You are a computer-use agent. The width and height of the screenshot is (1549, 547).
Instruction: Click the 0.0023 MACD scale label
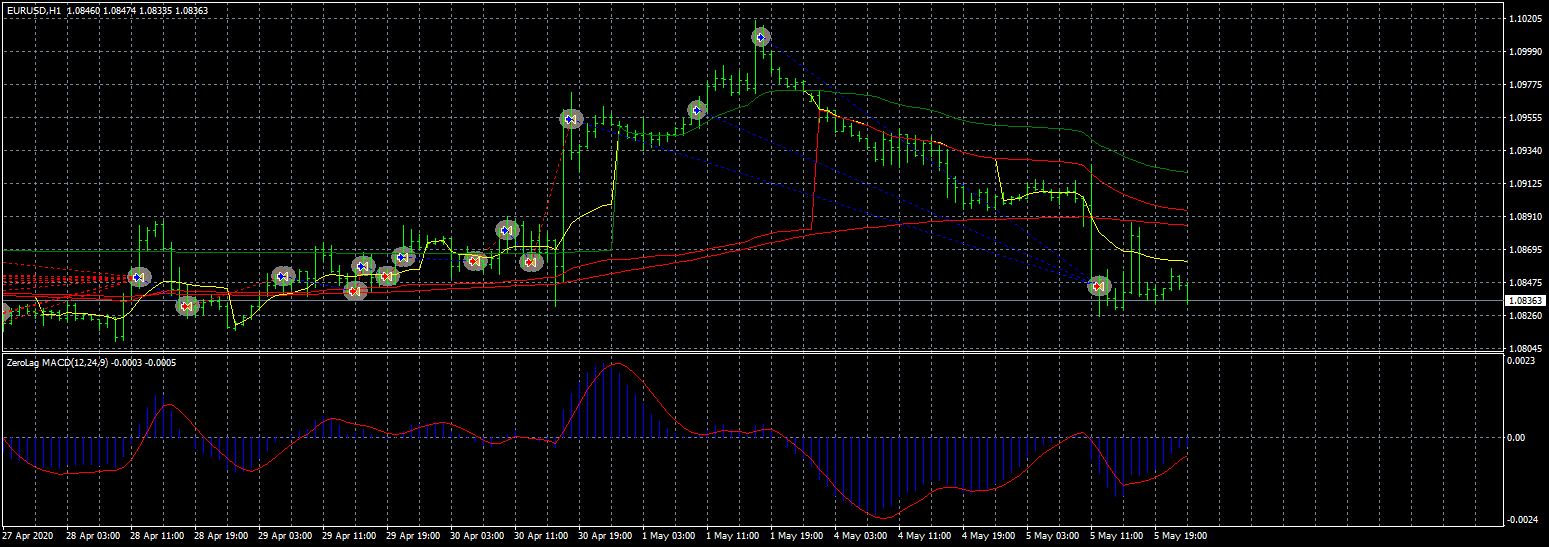coord(1522,361)
